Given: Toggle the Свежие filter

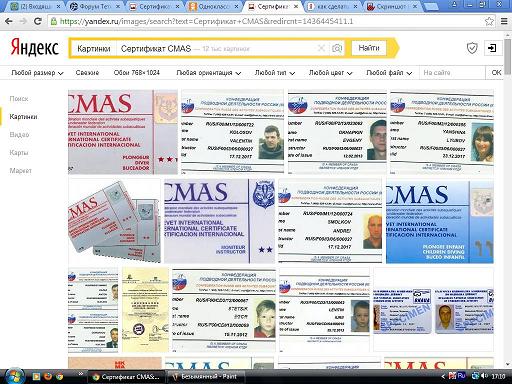Looking at the screenshot, I should tap(87, 73).
